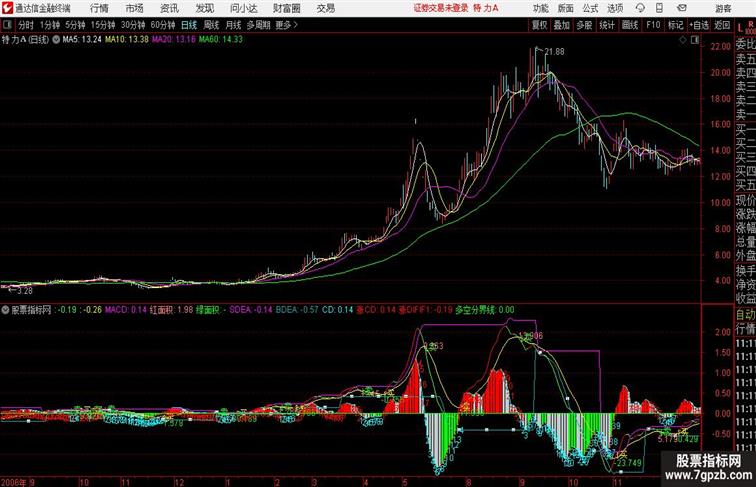This screenshot has height=487, width=756.
Task: Click 证券交易未登录 login status
Action: (x=441, y=8)
